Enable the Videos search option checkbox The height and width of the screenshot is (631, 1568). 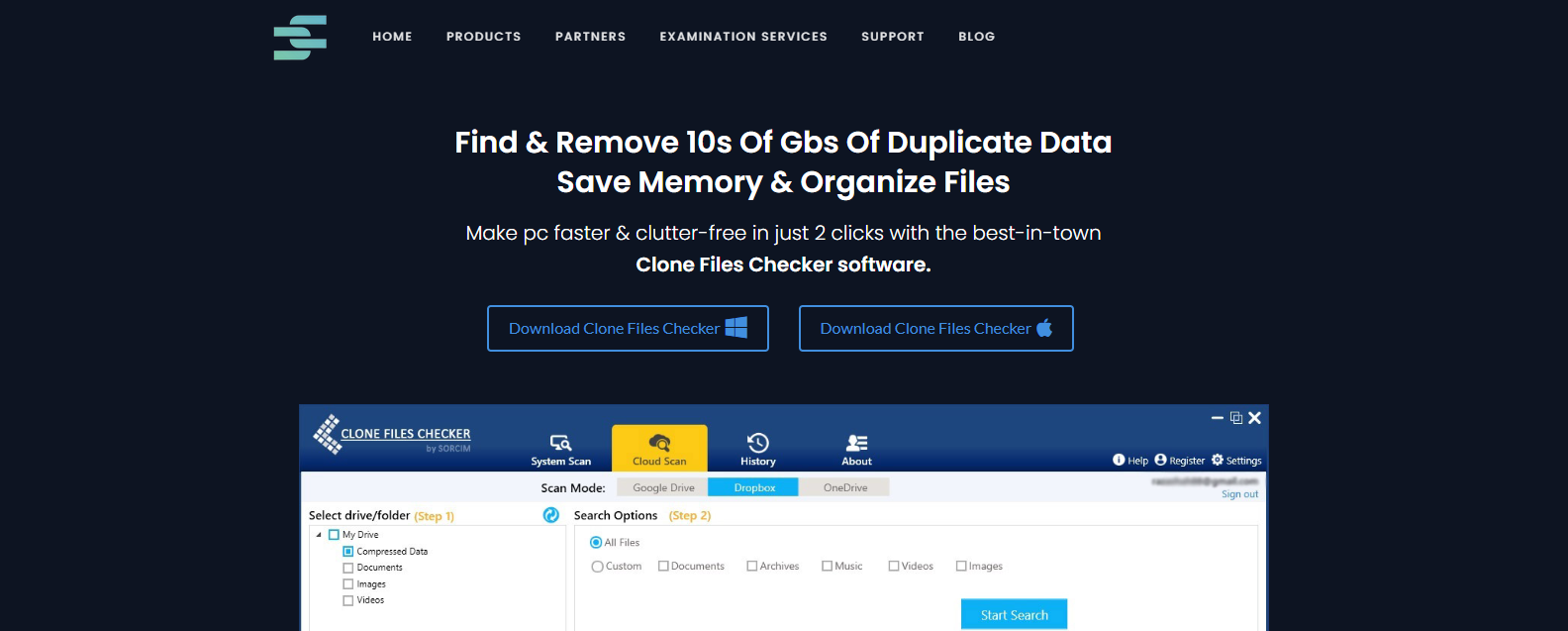click(x=894, y=567)
